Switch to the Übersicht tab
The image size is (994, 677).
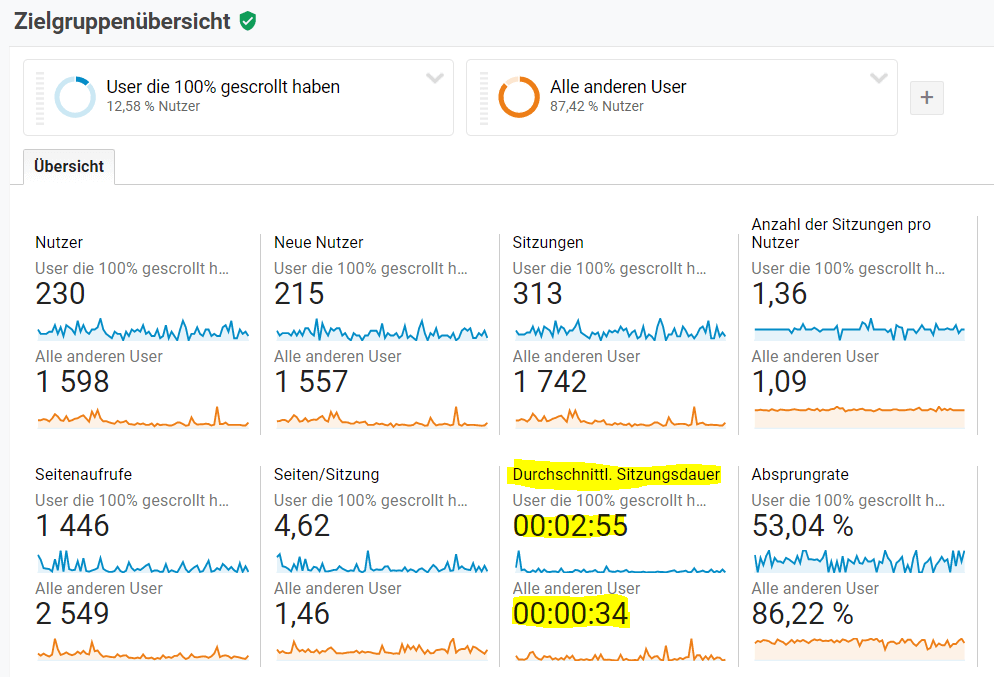click(69, 166)
